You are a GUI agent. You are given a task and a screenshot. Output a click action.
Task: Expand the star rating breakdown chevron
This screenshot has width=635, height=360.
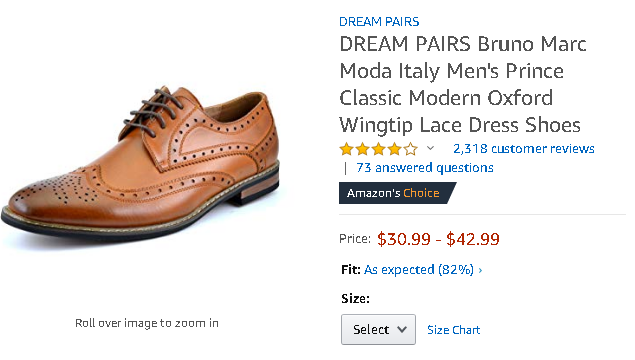tap(430, 148)
